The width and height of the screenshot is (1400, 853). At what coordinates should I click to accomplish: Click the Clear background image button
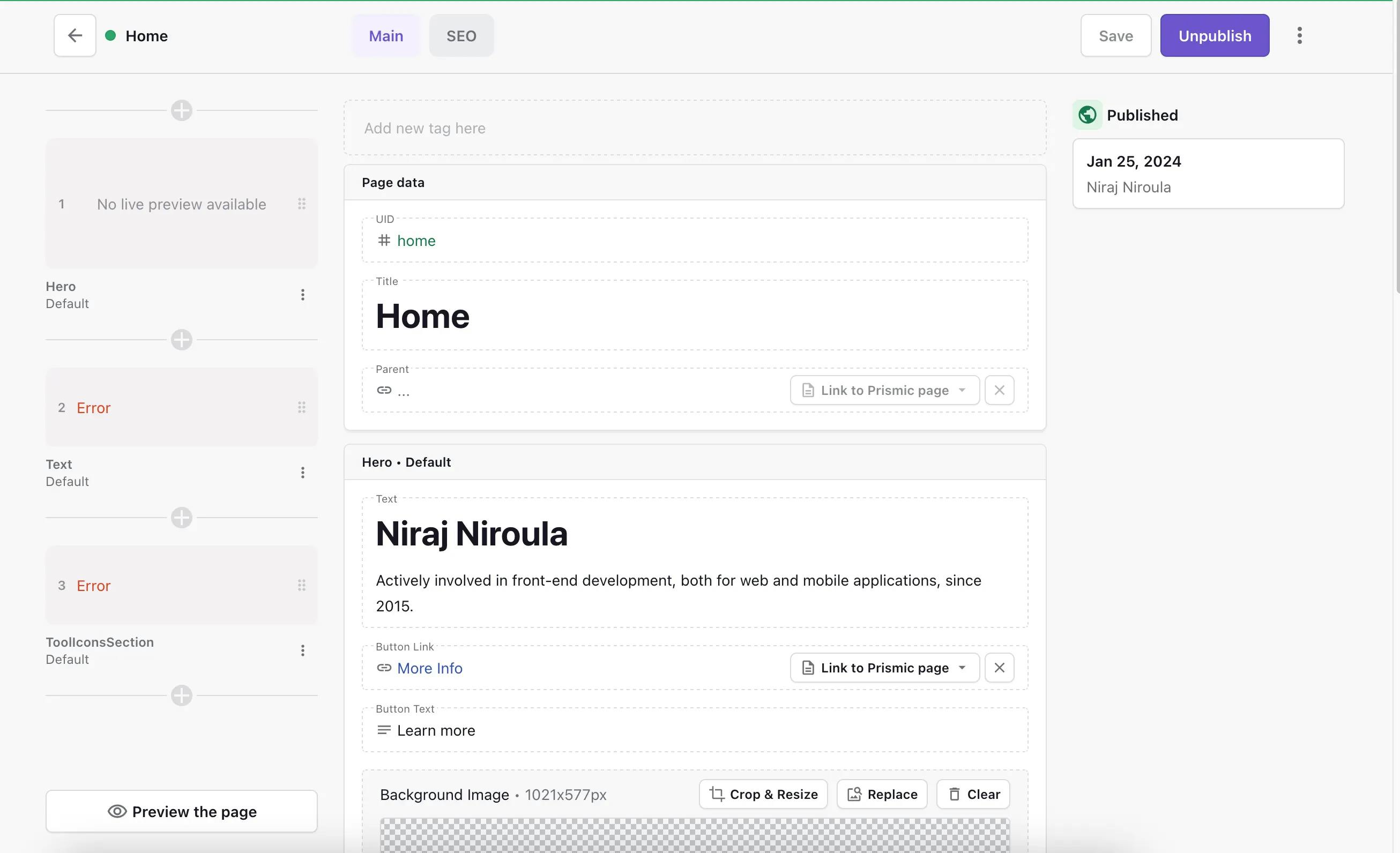pos(973,794)
